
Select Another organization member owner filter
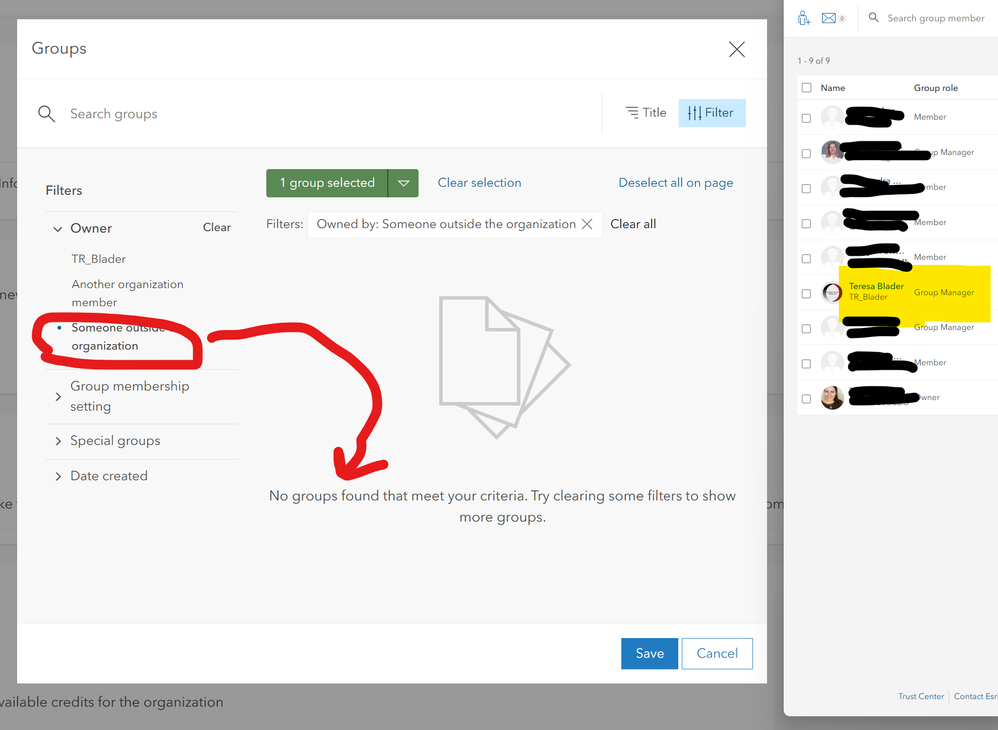[x=127, y=293]
